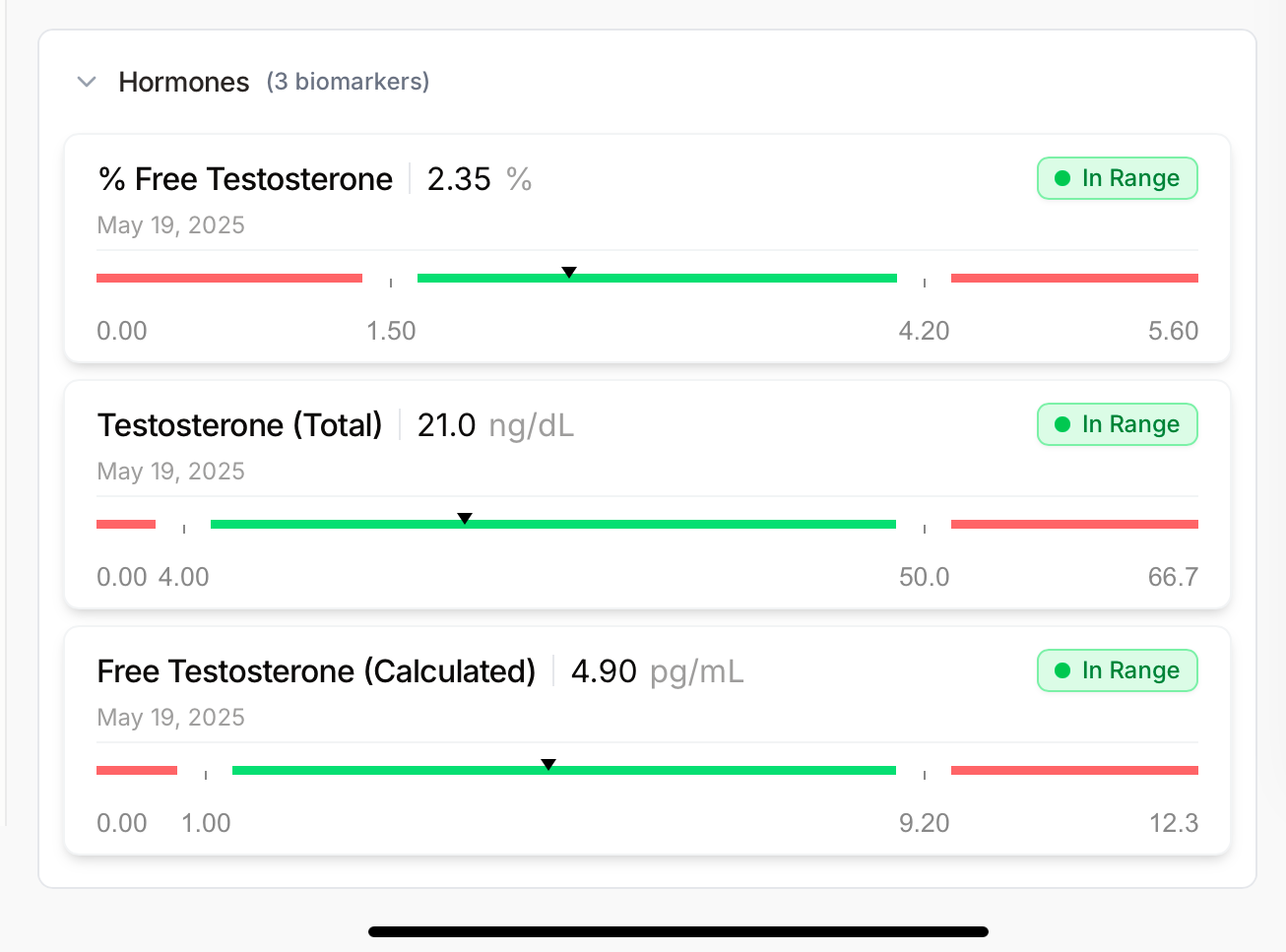Click the 4.90 pg/mL result value
This screenshot has height=952, width=1286.
pyautogui.click(x=604, y=671)
